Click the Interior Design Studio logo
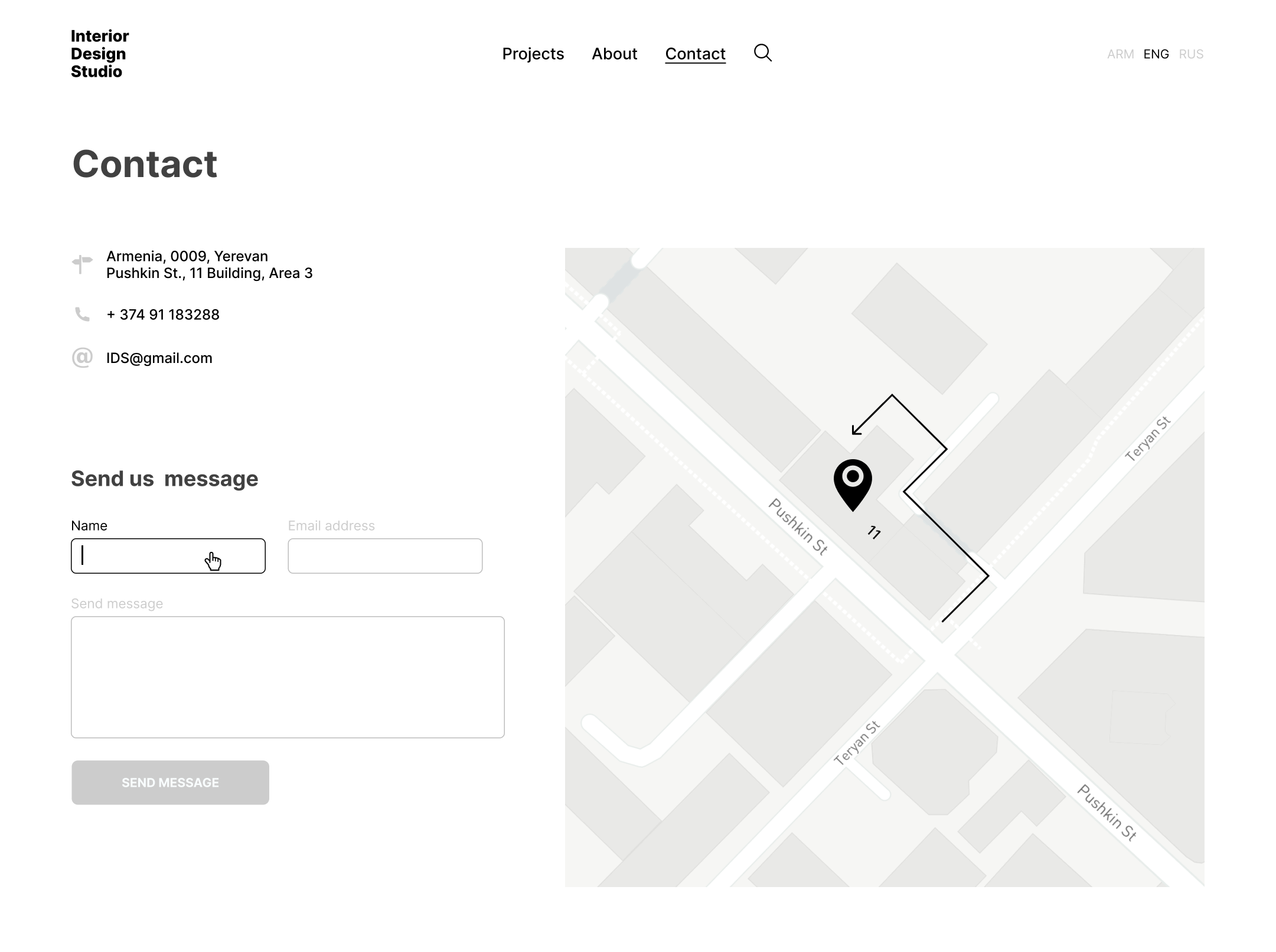This screenshot has width=1276, height=952. 100,54
